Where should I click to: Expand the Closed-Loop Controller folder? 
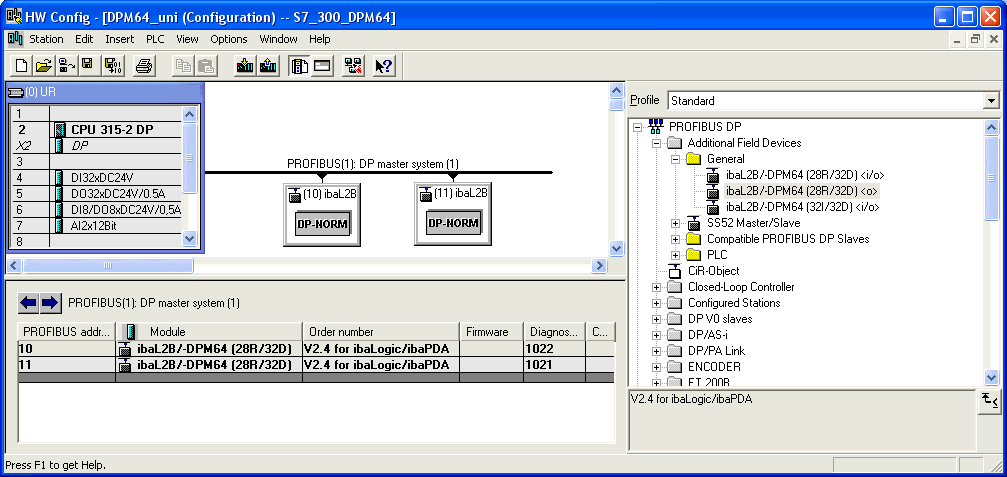tap(657, 287)
